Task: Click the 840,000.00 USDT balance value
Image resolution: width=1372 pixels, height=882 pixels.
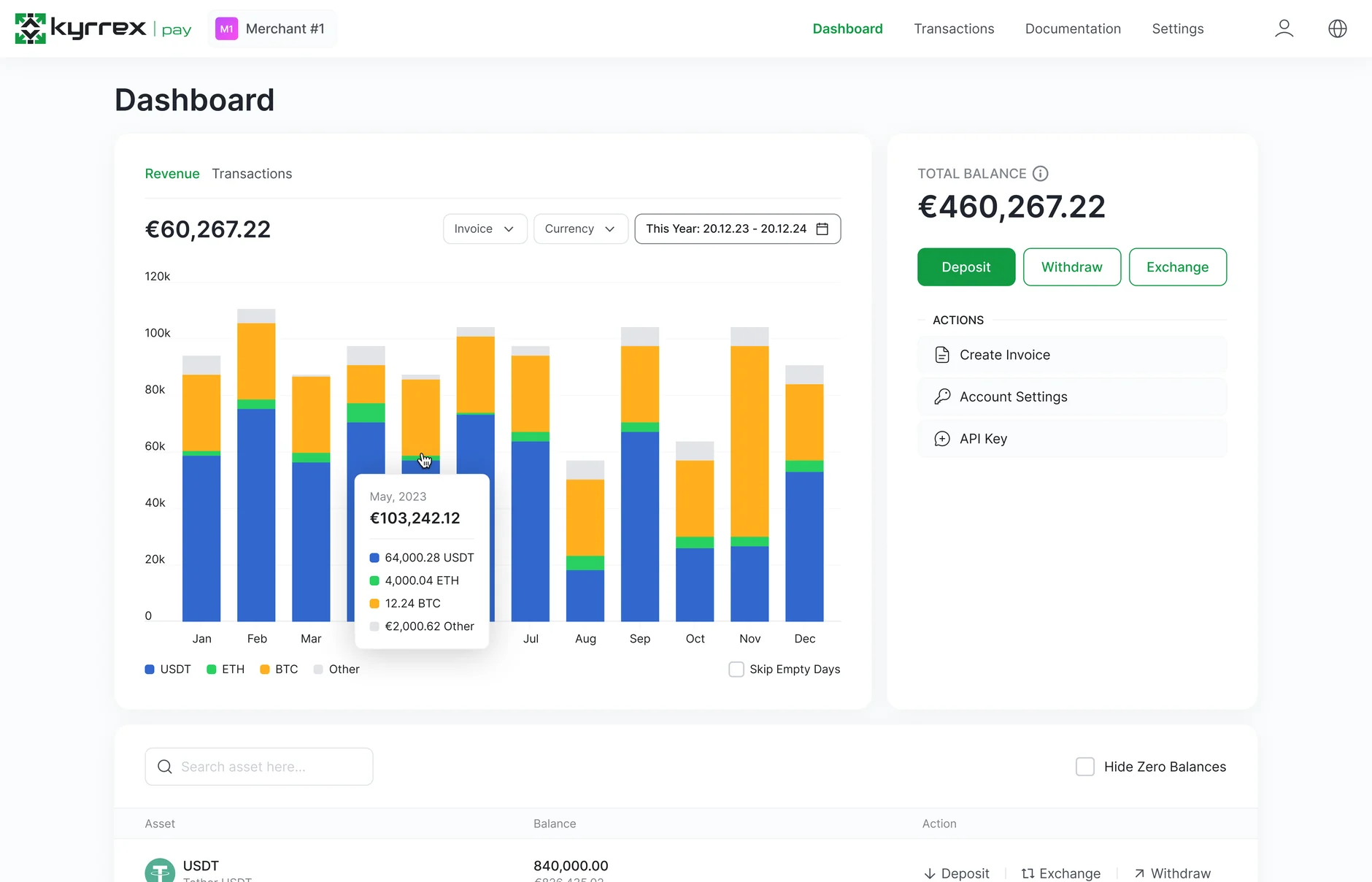Action: pos(571,866)
